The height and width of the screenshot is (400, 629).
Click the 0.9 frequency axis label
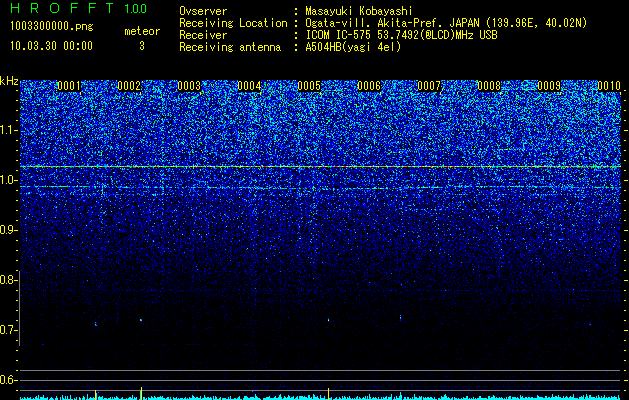coord(8,230)
